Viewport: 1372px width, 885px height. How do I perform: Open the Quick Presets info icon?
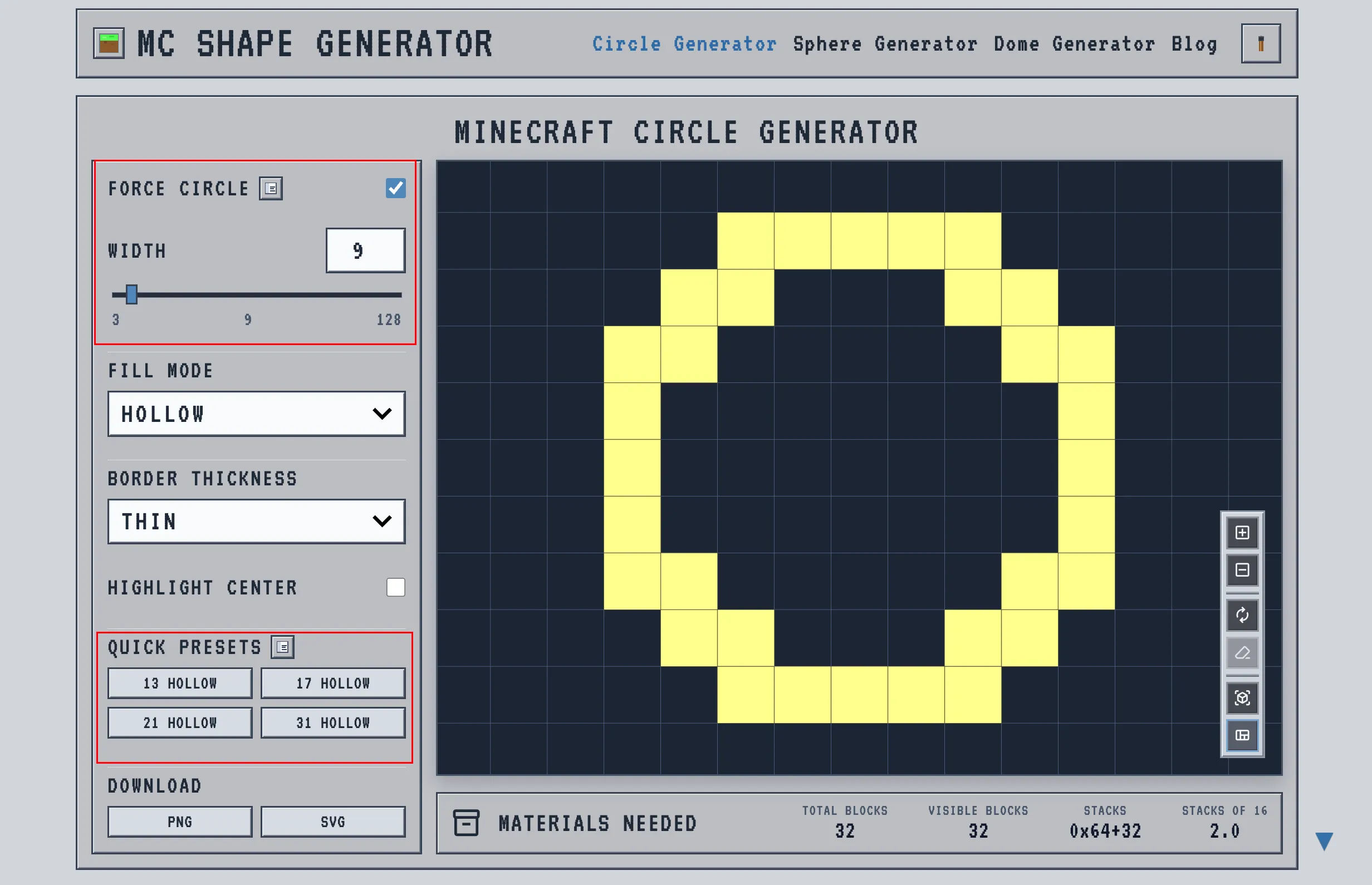[x=283, y=647]
